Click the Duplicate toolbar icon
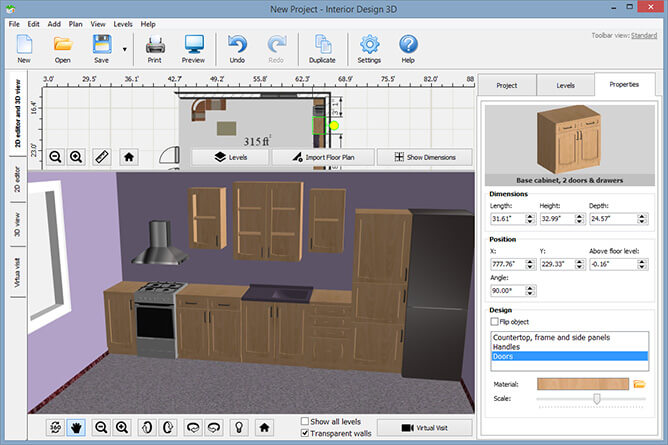 point(323,45)
